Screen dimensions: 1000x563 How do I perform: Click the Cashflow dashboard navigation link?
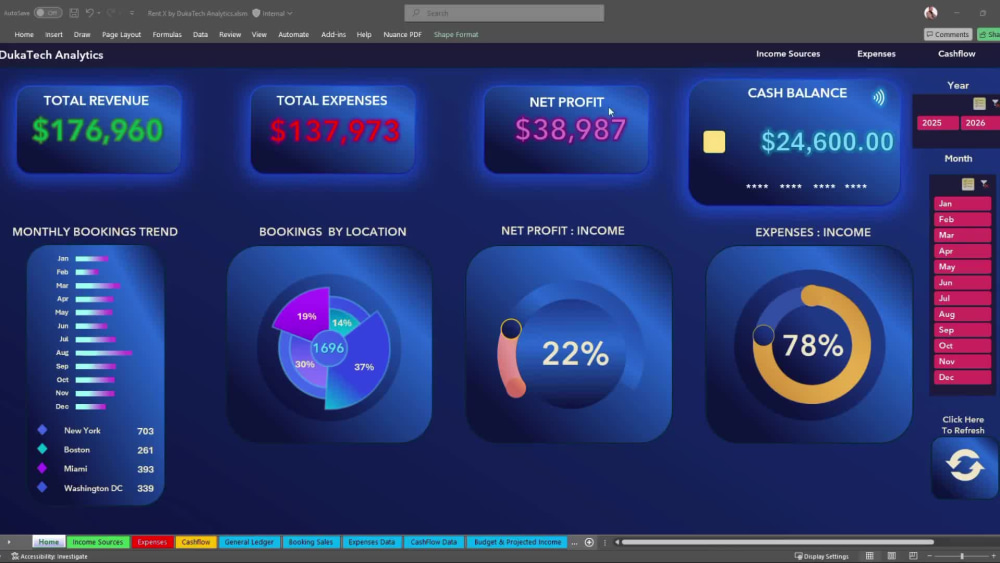tap(957, 54)
